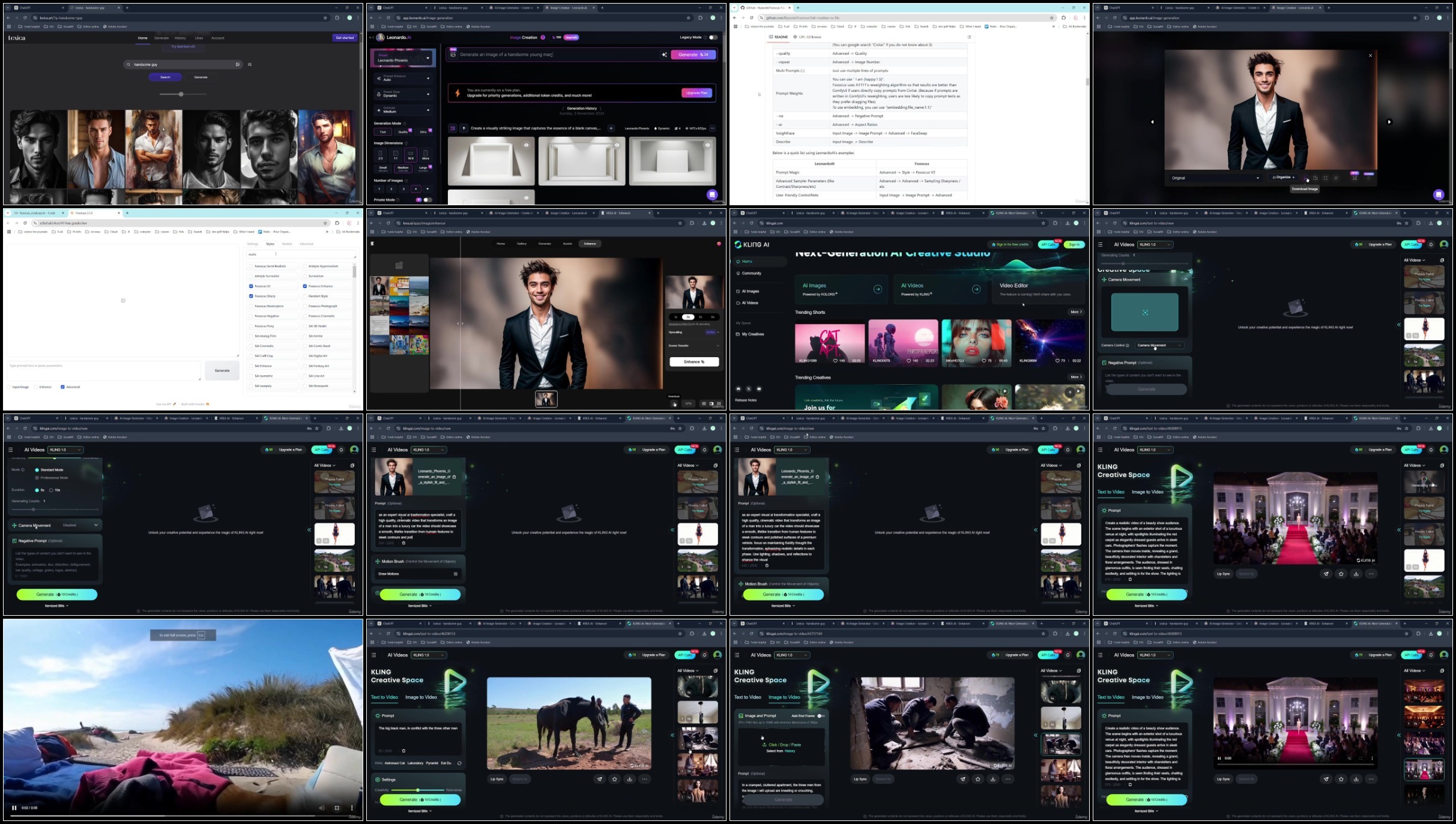The height and width of the screenshot is (824, 1456).
Task: Toggle Add End Frame switch in Kling
Action: pyautogui.click(x=821, y=716)
